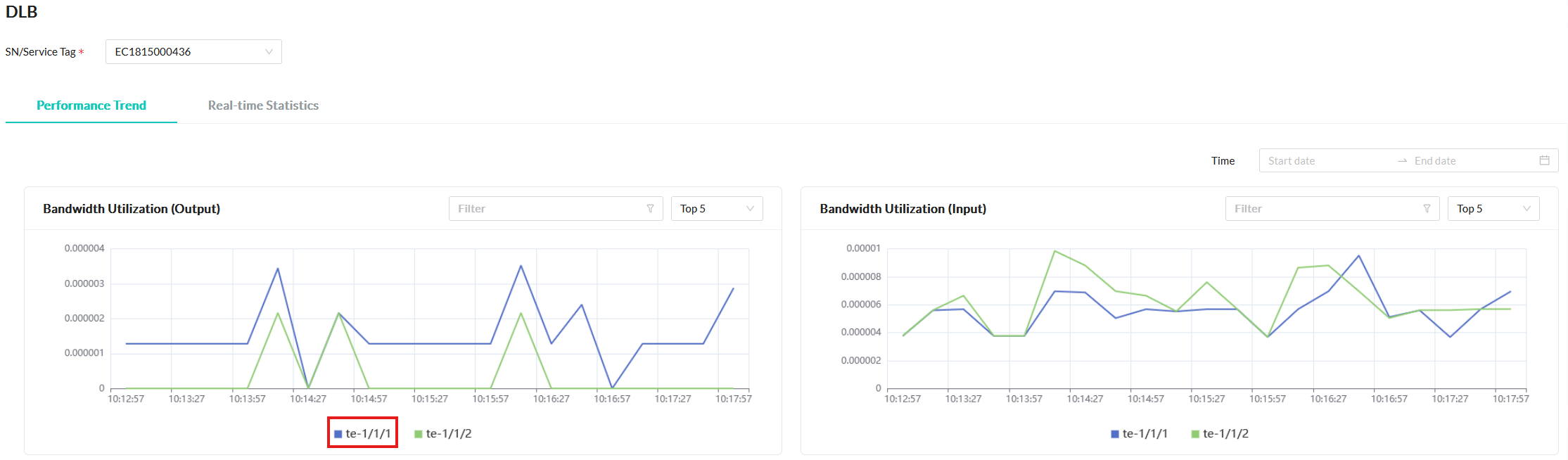Viewport: 1568px width, 460px height.
Task: Expand Top 5 dropdown for Output chart
Action: [x=716, y=209]
